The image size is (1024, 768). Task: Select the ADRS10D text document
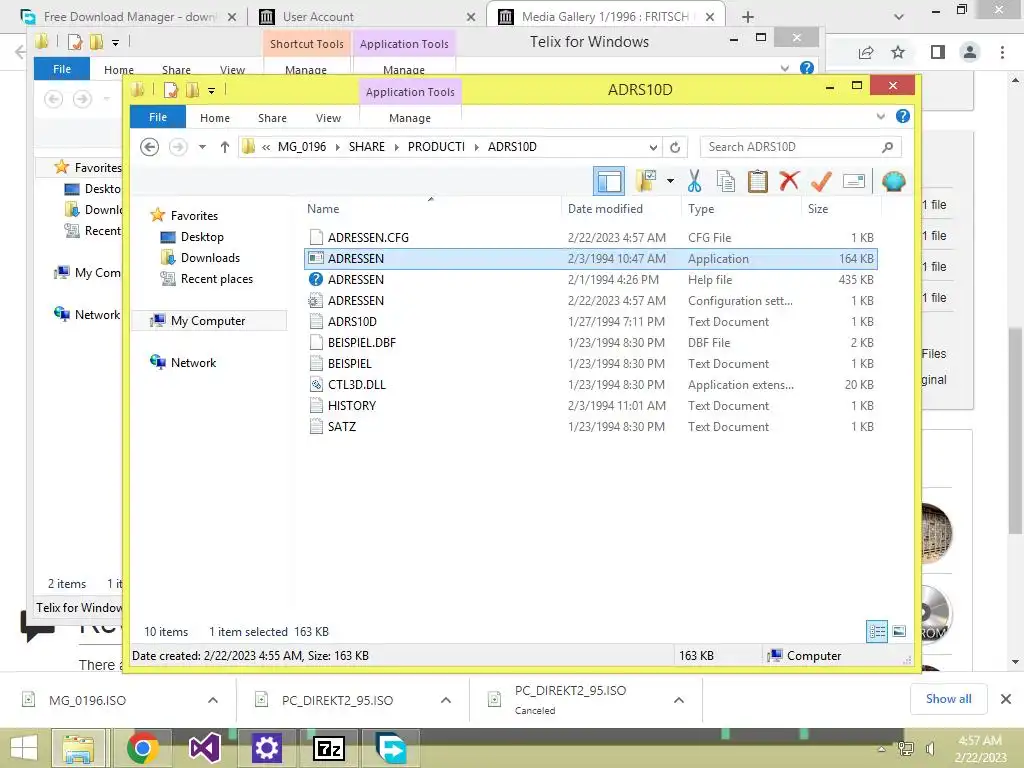(x=590, y=321)
